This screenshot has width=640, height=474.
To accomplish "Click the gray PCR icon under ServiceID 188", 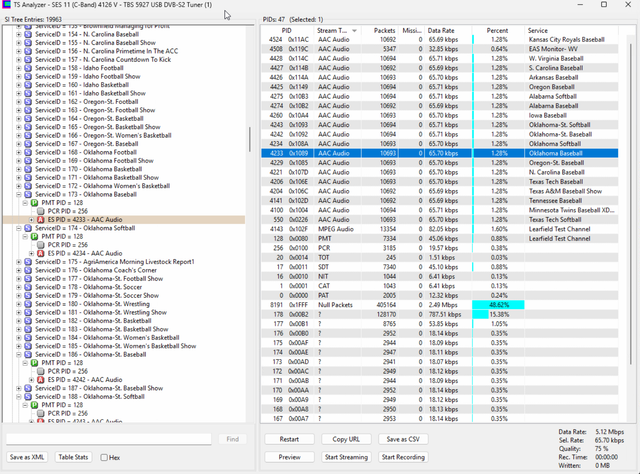I will (x=41, y=413).
